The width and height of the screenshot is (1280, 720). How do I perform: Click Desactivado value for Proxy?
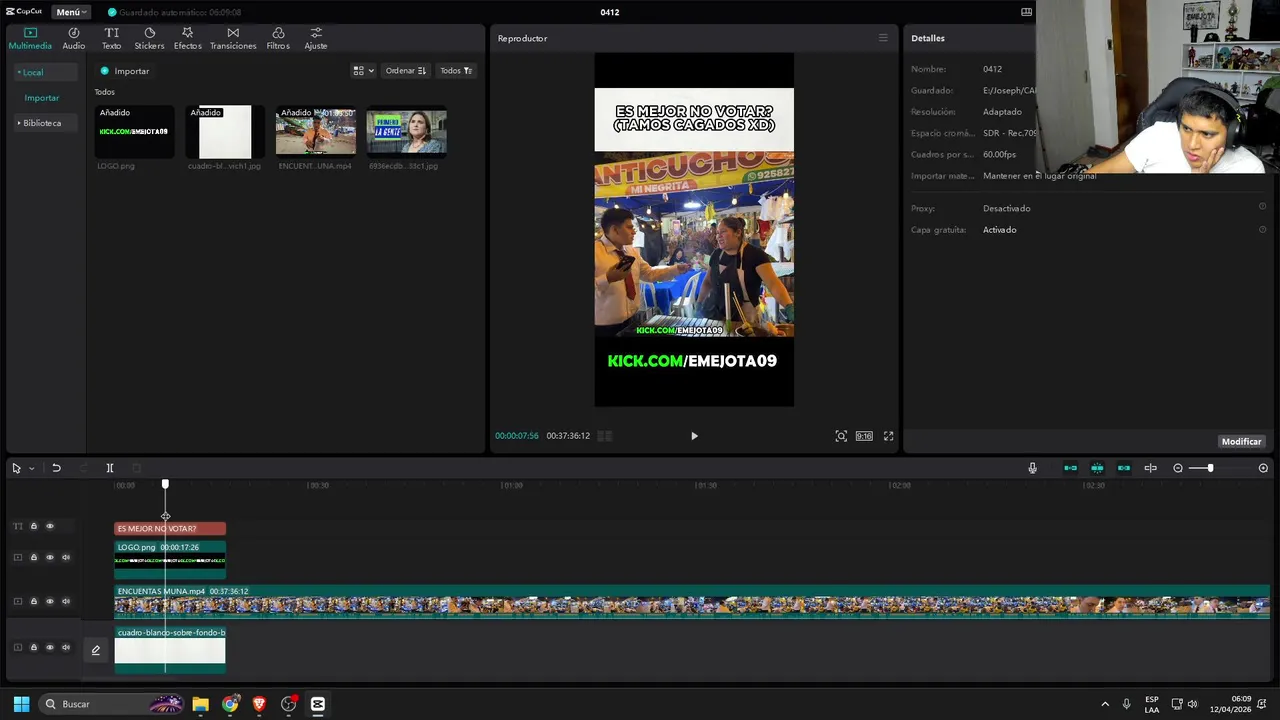pyautogui.click(x=1006, y=208)
